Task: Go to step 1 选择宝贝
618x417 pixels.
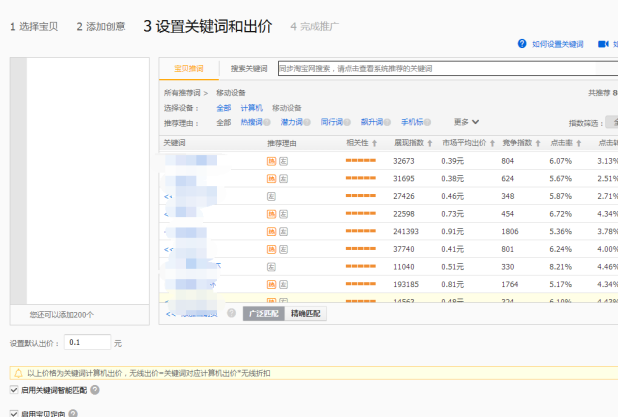Action: coord(34,26)
